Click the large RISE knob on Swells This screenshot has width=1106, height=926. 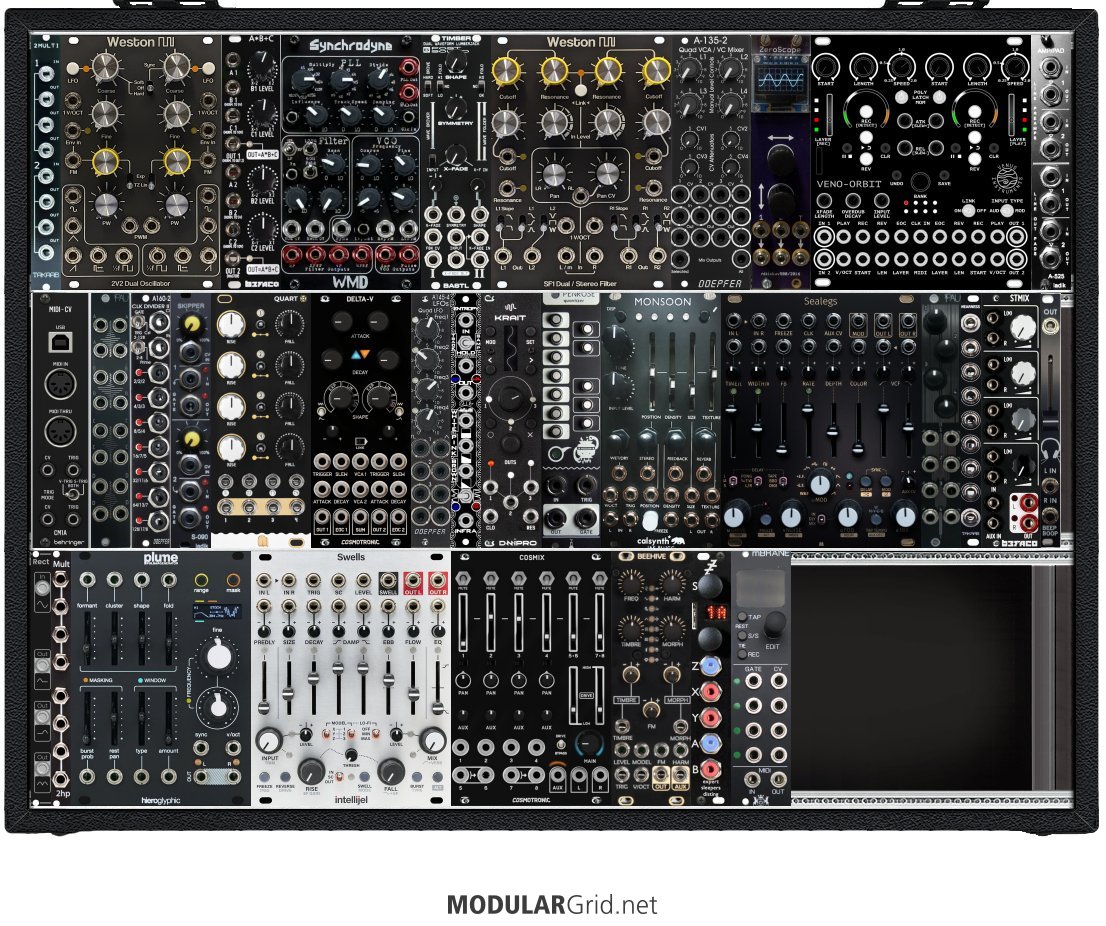pyautogui.click(x=311, y=770)
